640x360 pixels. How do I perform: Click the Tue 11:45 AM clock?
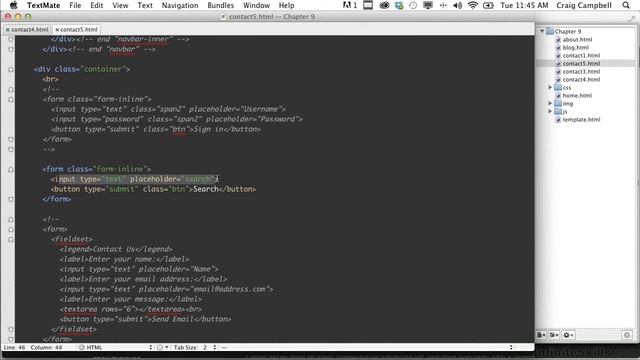[x=524, y=5]
